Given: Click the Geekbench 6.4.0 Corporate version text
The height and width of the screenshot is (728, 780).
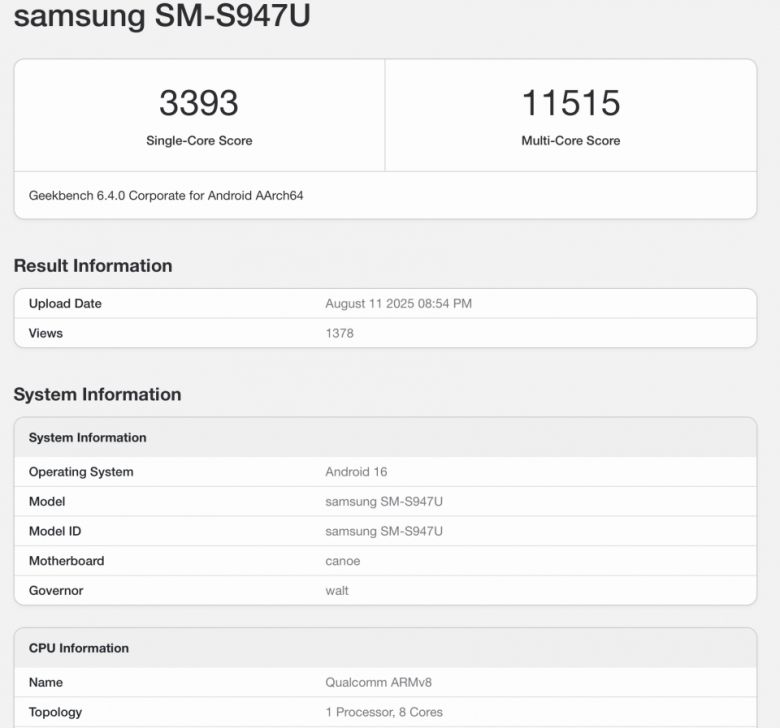Looking at the screenshot, I should point(166,196).
